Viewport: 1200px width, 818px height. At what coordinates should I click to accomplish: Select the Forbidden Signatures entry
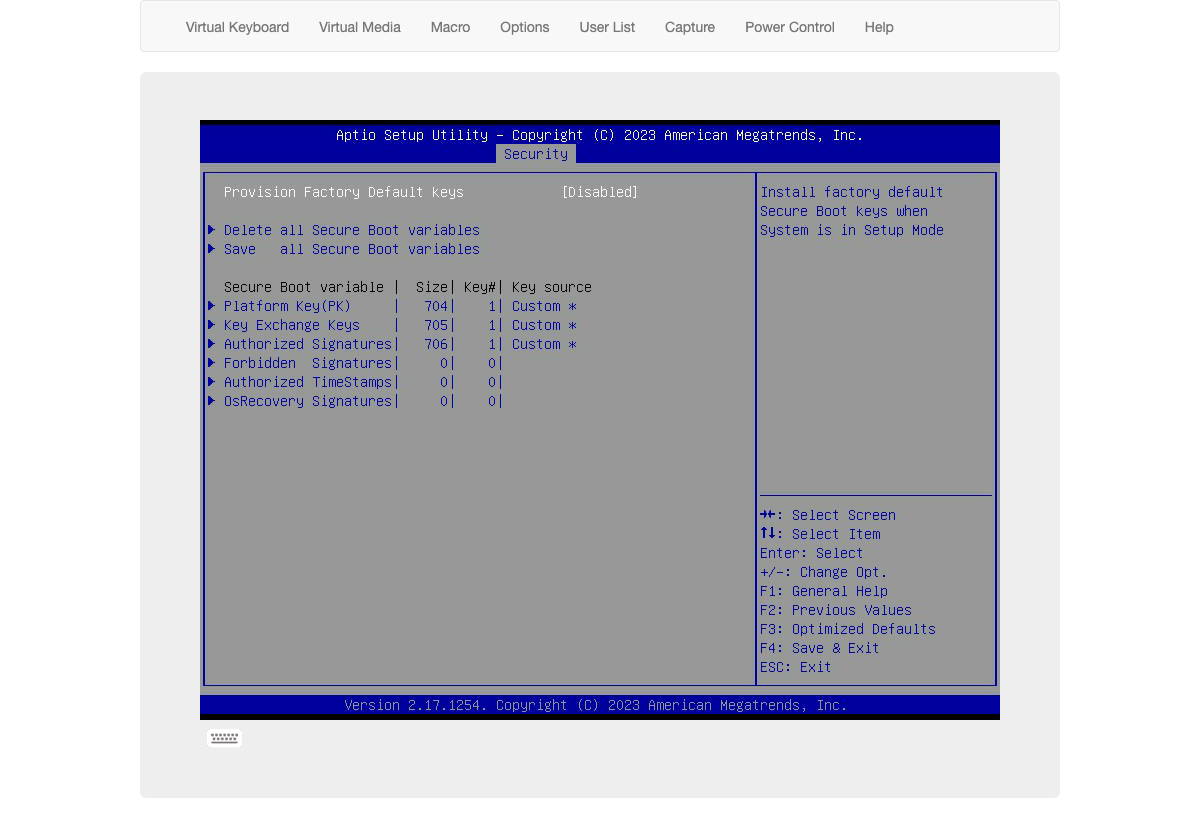click(x=308, y=363)
